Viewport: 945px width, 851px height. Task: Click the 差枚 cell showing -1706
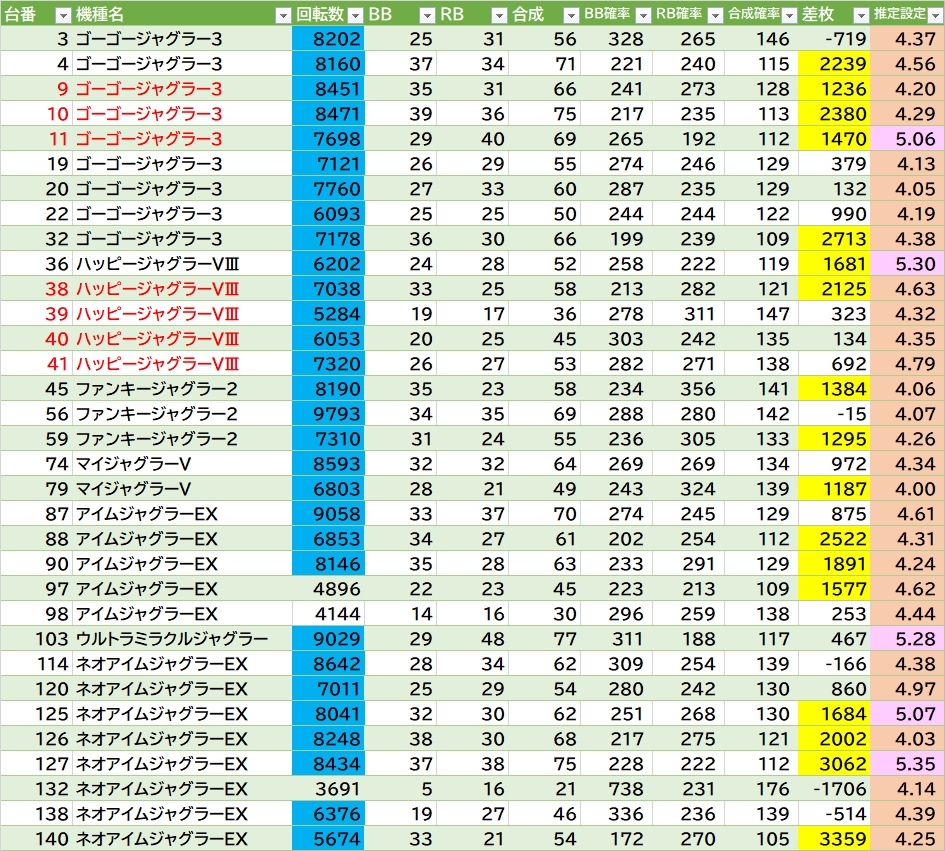(835, 789)
